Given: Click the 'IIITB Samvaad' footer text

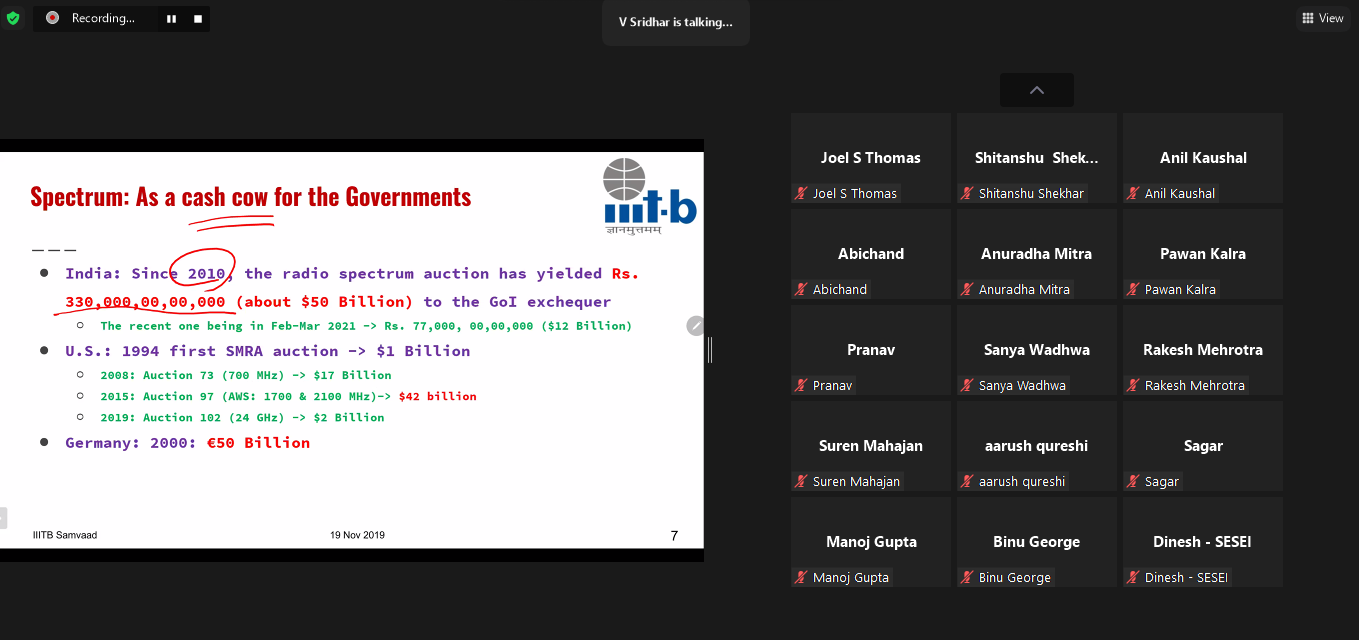Looking at the screenshot, I should pyautogui.click(x=65, y=535).
